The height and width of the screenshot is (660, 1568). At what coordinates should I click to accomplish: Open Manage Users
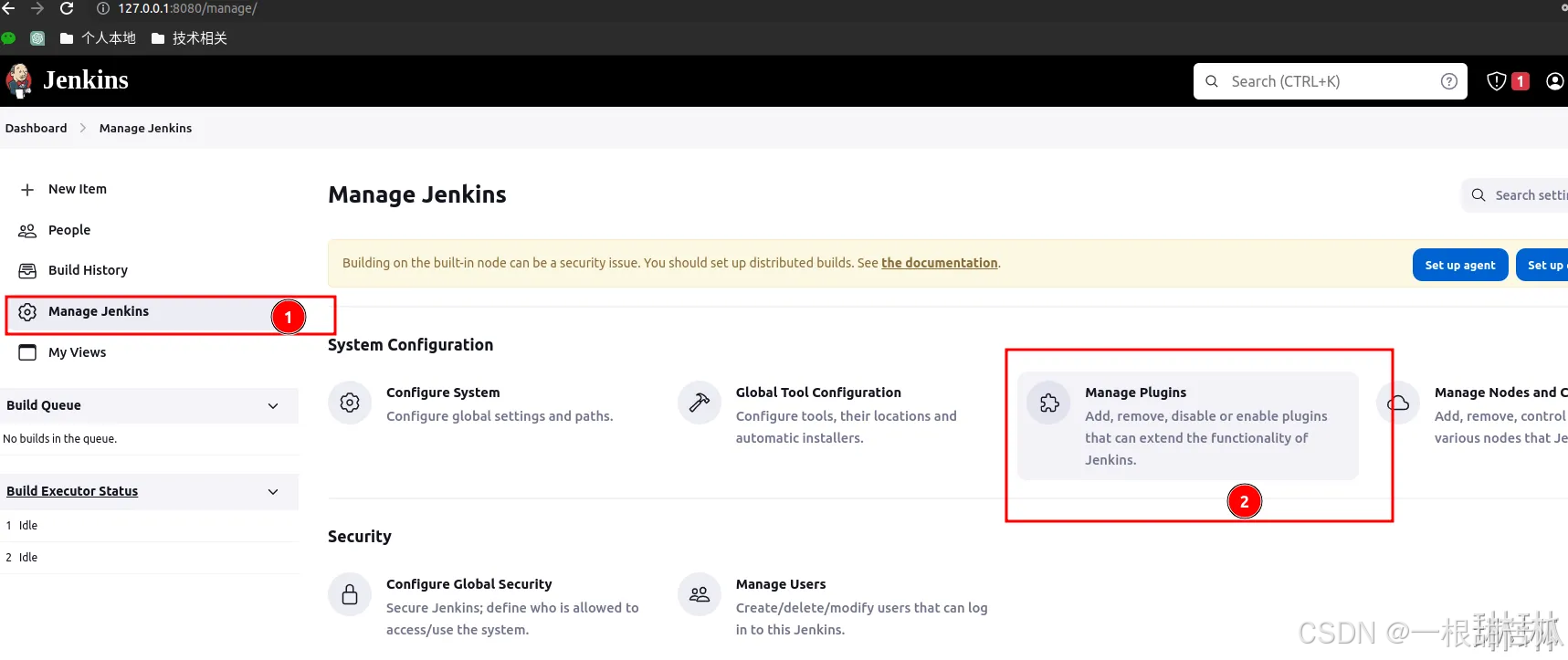(781, 584)
